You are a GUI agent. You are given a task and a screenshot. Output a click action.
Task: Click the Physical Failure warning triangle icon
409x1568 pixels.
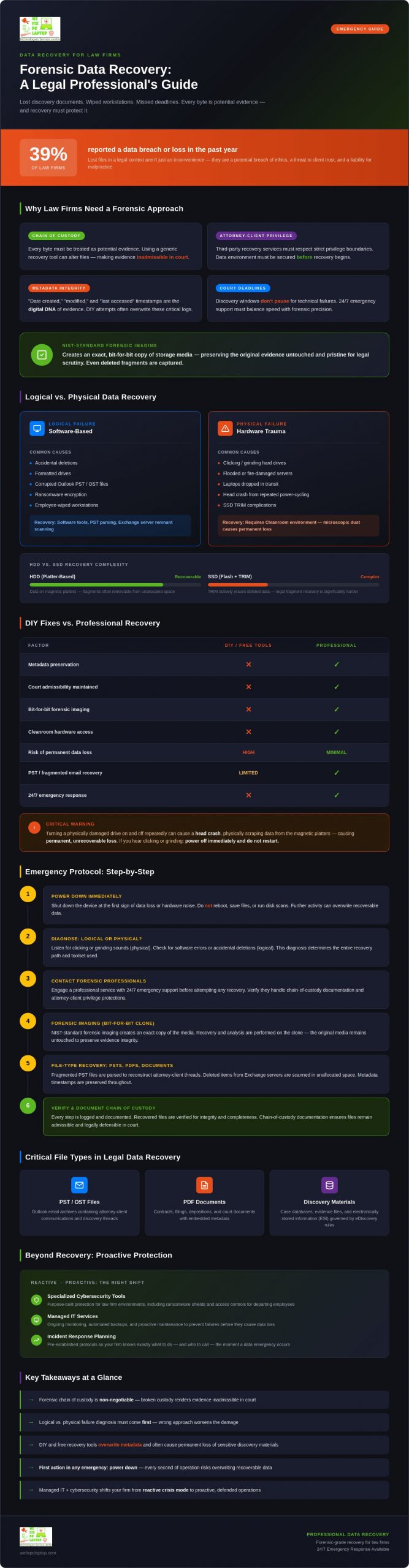coord(225,428)
